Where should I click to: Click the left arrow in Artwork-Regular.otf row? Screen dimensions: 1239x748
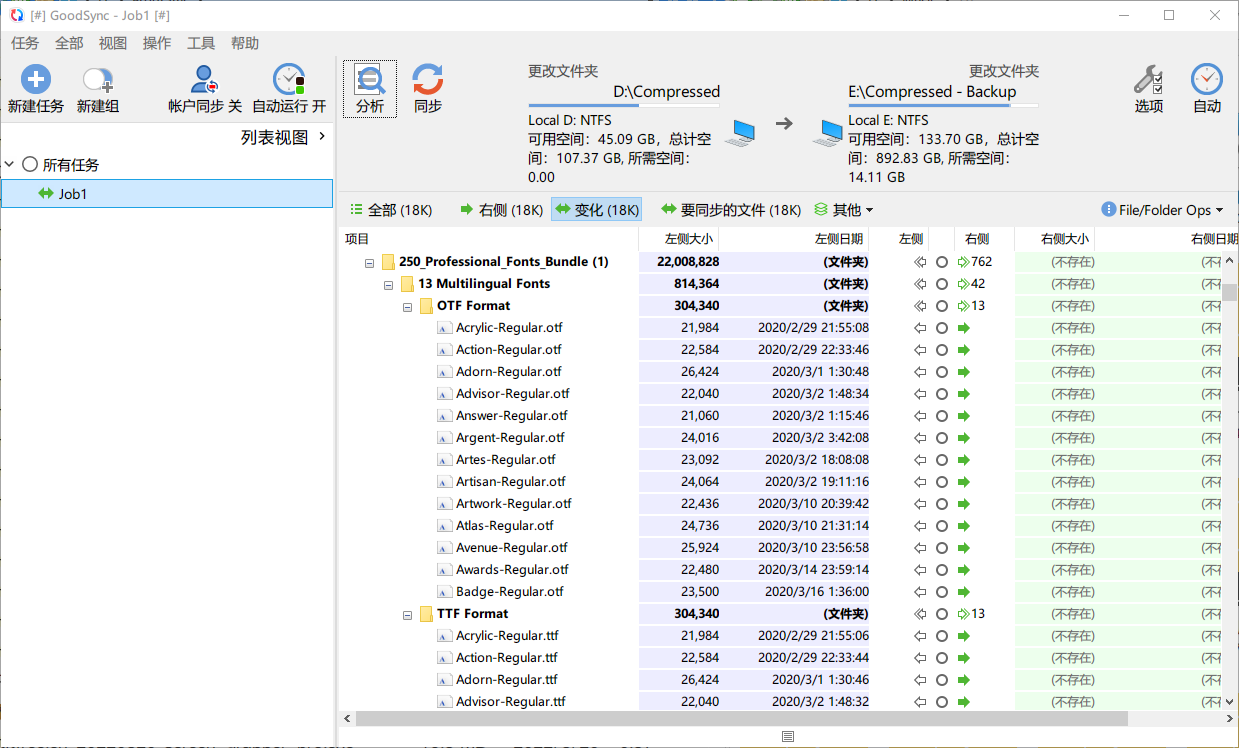[x=920, y=504]
